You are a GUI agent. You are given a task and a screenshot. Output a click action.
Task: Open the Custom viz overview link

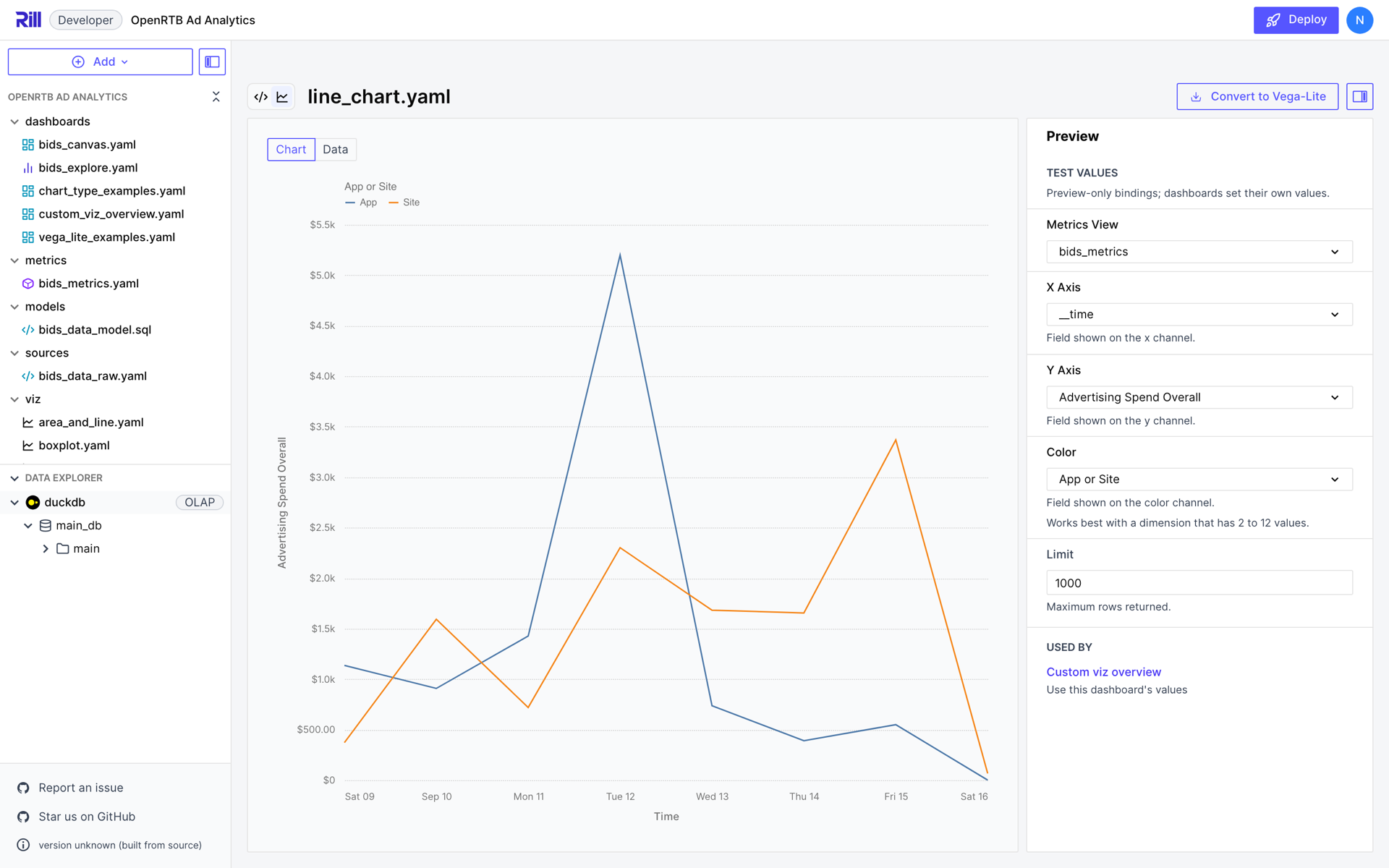coord(1103,672)
